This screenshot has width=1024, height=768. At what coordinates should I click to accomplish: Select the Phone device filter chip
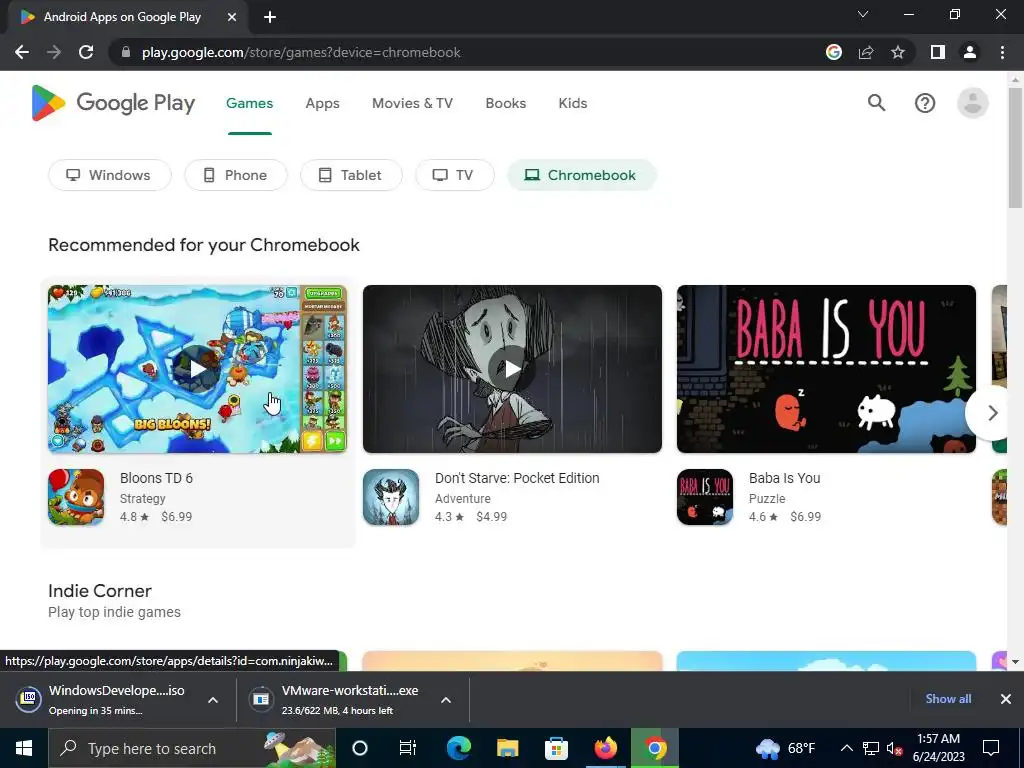pos(236,175)
